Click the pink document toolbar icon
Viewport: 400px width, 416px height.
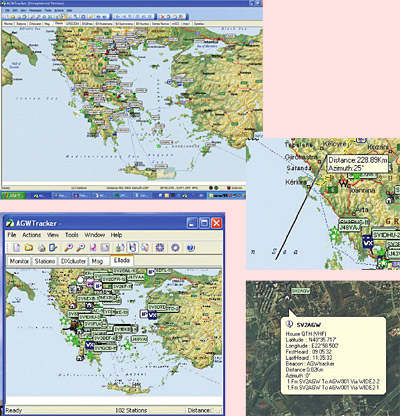pyautogui.click(x=93, y=248)
